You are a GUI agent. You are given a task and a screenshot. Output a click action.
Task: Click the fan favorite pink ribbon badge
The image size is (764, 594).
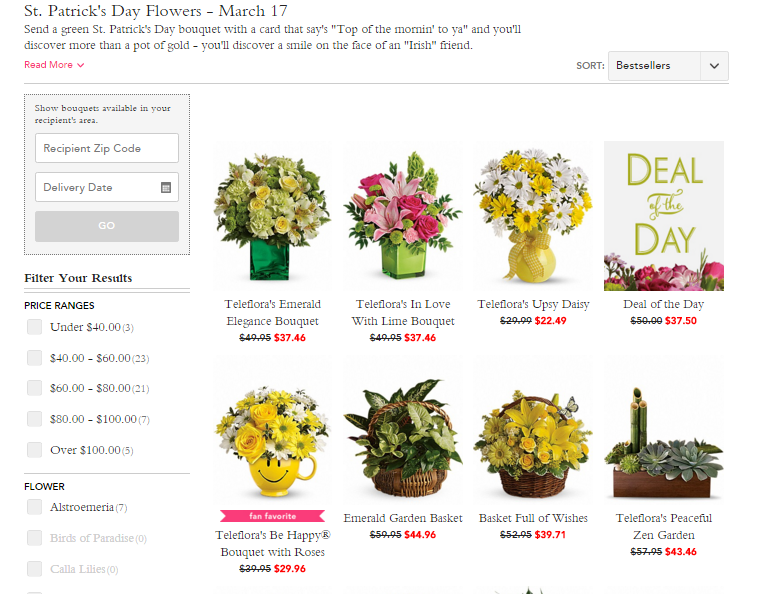pyautogui.click(x=272, y=516)
